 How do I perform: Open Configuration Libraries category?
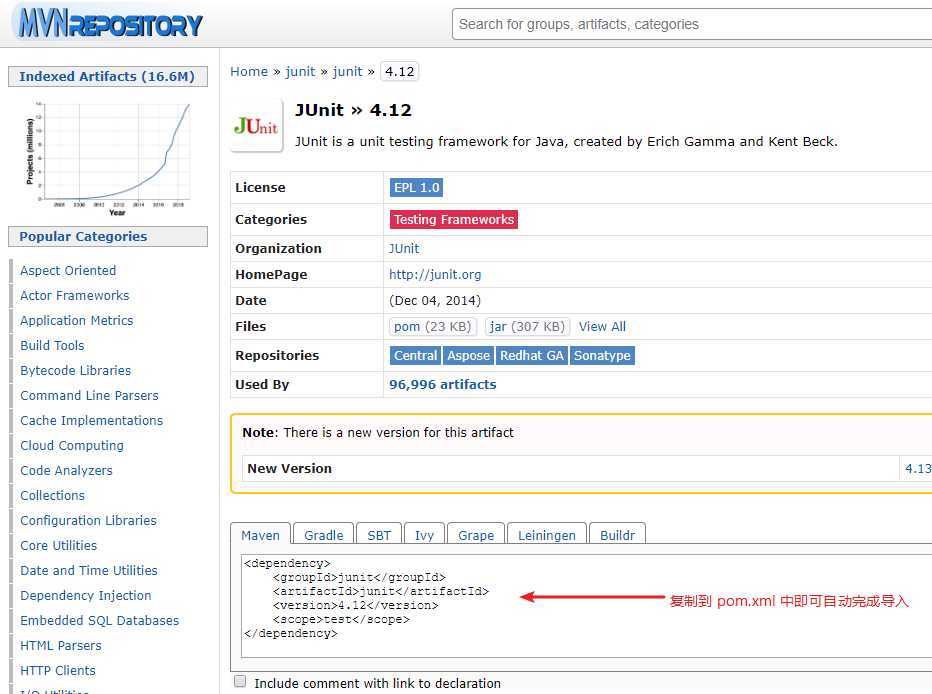pyautogui.click(x=89, y=520)
